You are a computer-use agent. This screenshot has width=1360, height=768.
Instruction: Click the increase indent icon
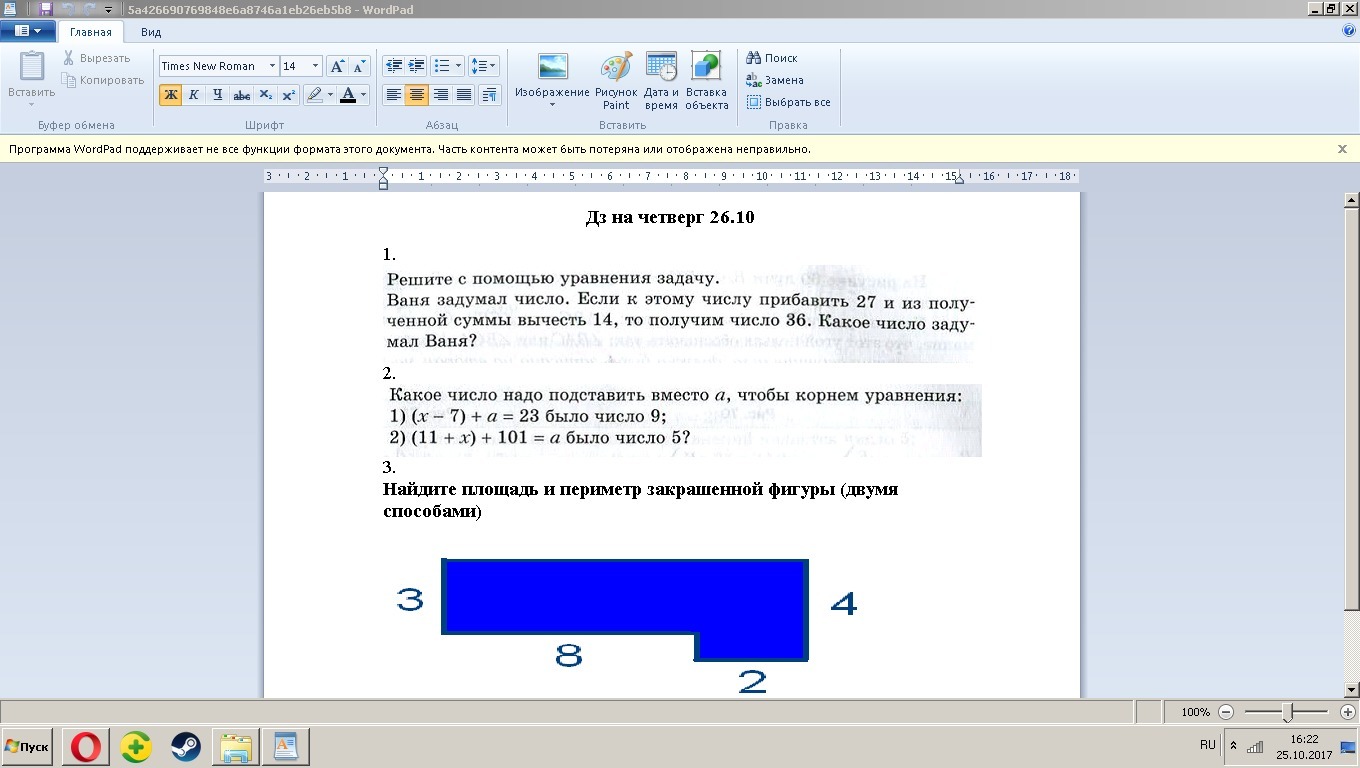coord(417,66)
